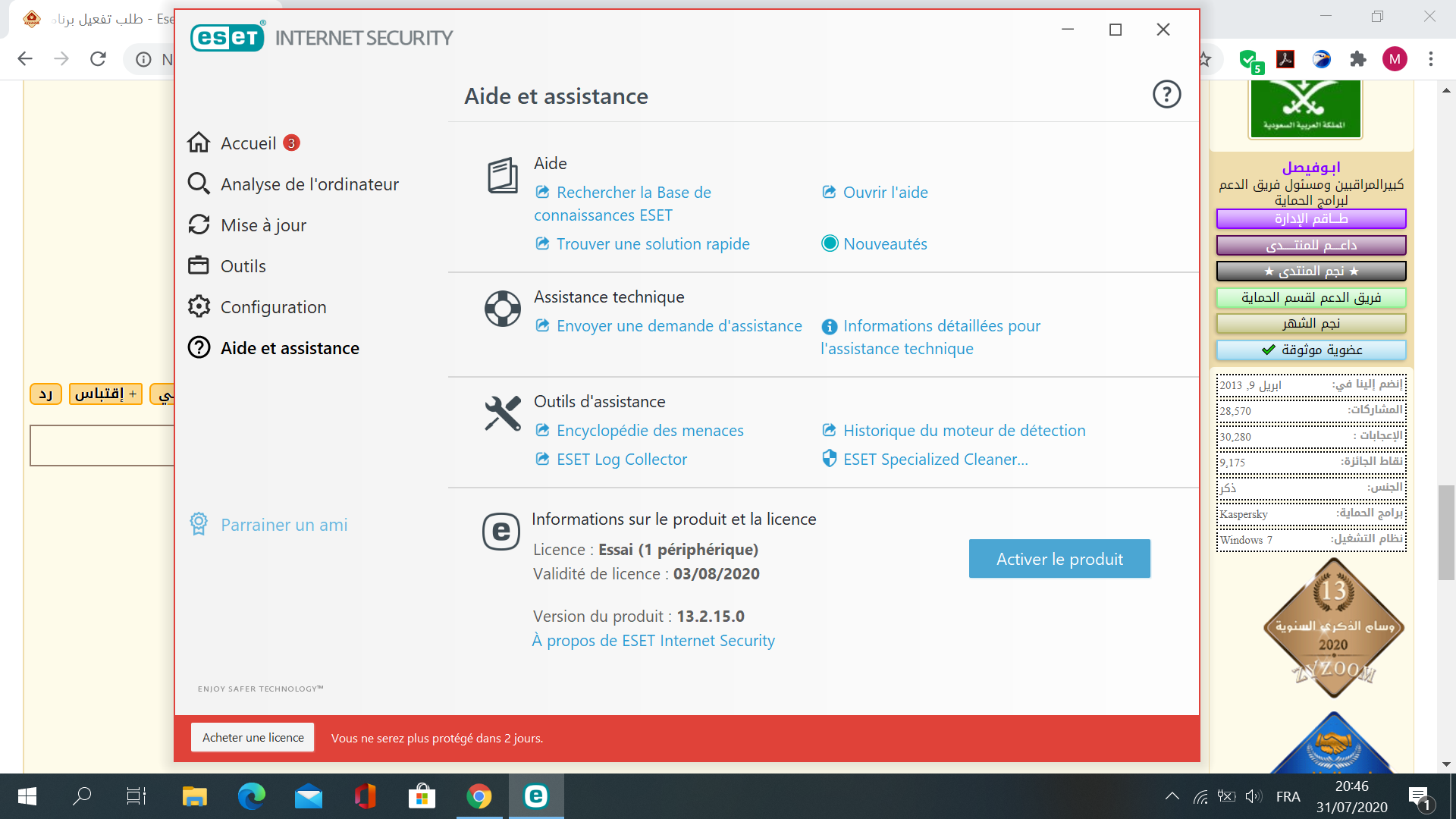1456x819 pixels.
Task: Click the gear icon for Configuration
Action: [x=199, y=306]
